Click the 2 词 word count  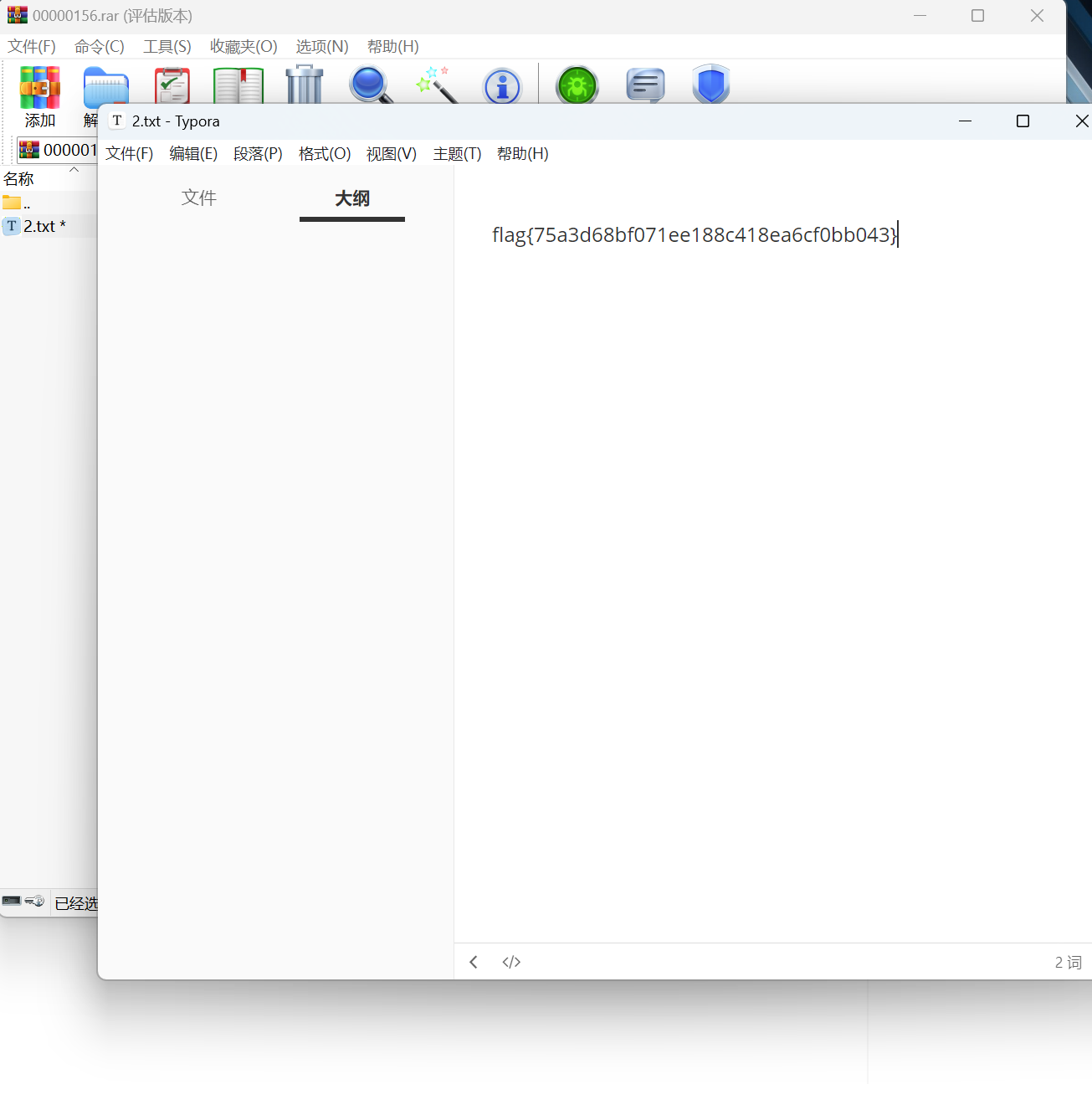1068,963
